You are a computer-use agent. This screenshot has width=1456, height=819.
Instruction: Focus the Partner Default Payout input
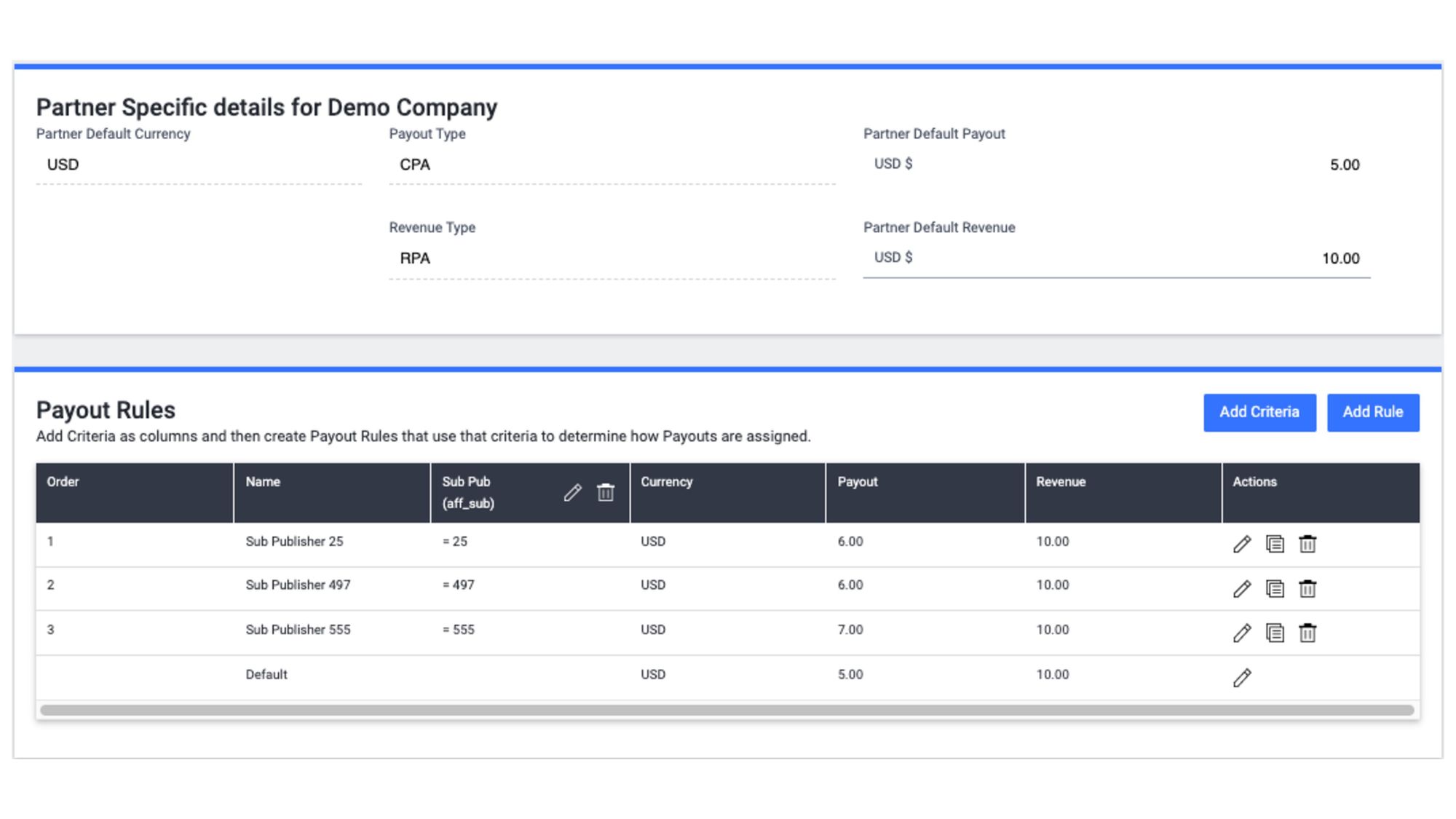pyautogui.click(x=1117, y=165)
